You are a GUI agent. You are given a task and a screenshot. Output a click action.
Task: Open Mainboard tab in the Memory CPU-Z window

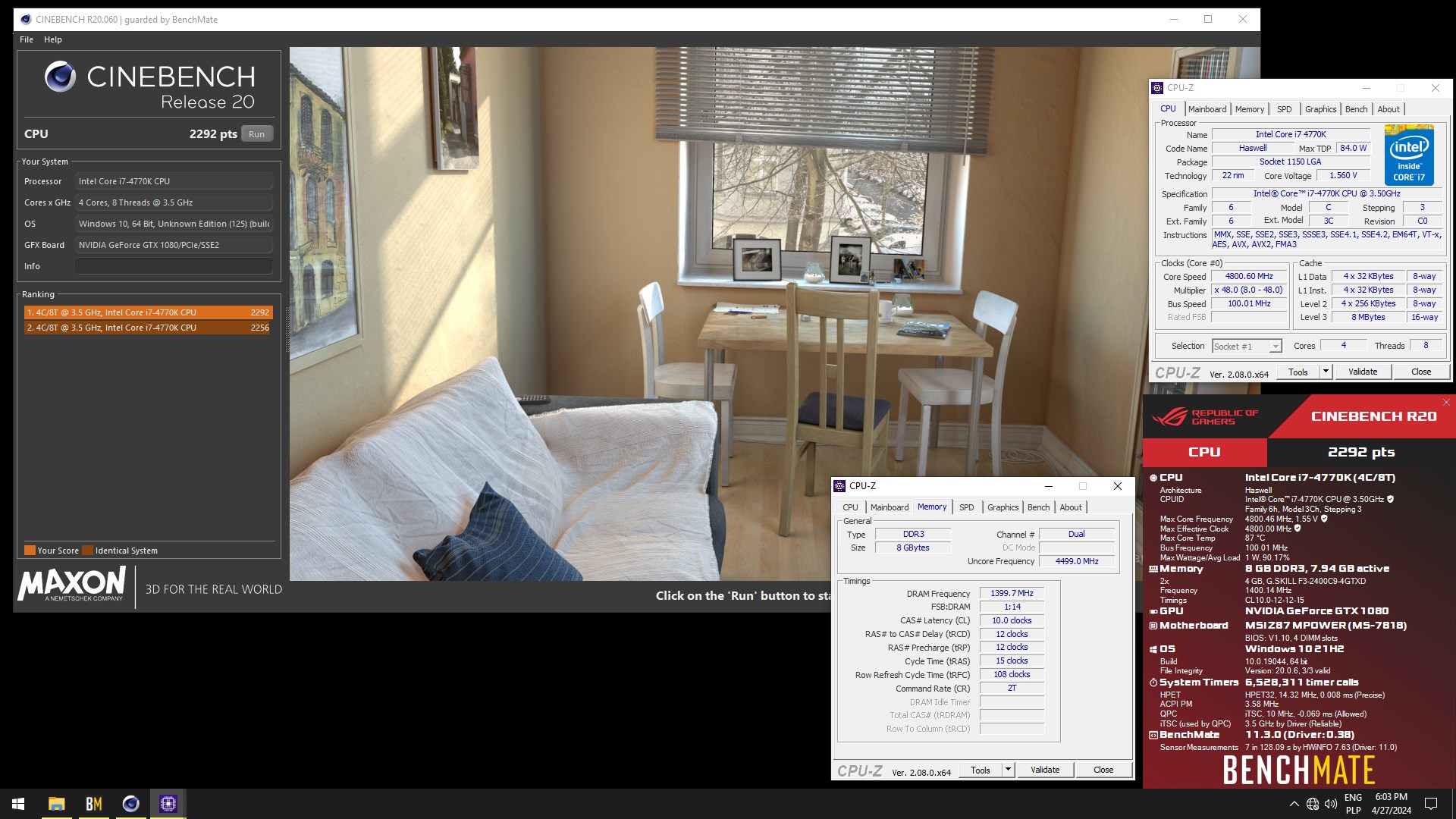point(890,507)
